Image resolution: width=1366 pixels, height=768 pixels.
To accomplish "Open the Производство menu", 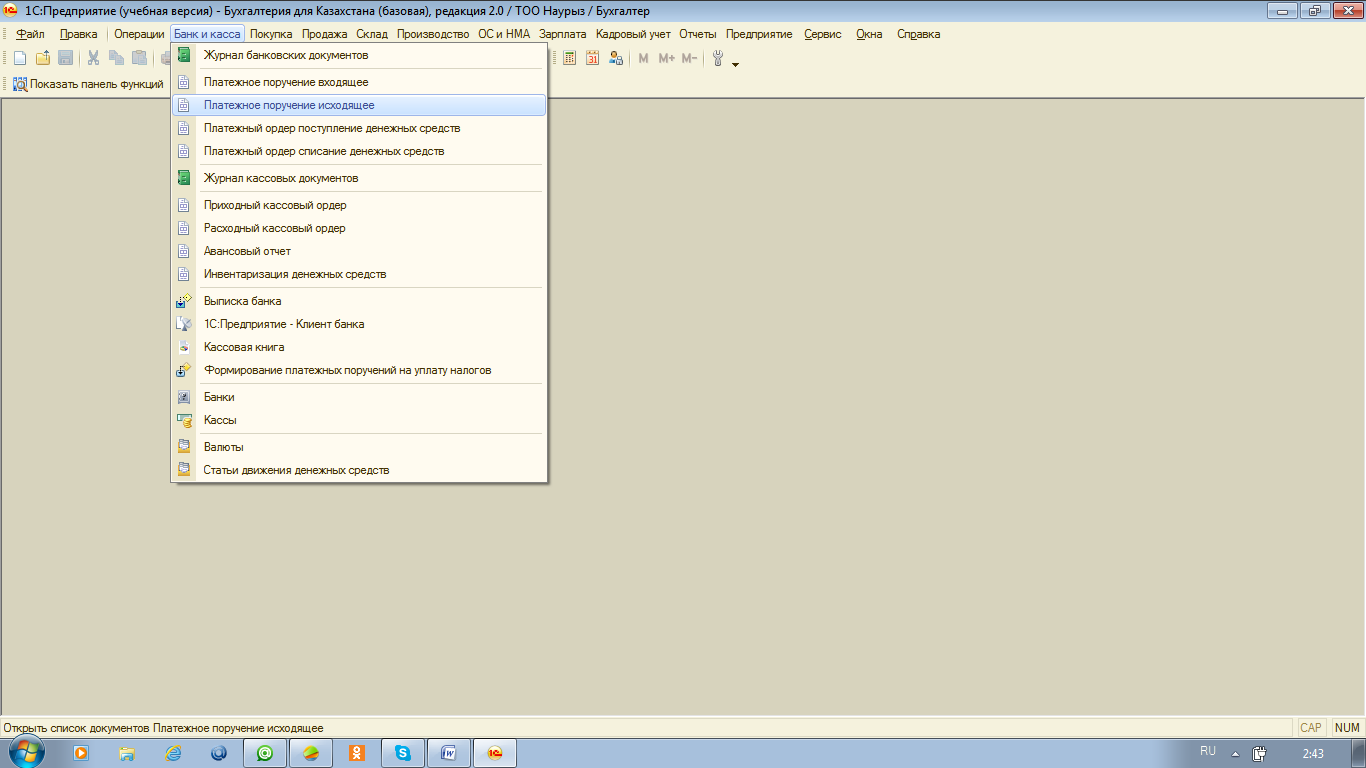I will coord(433,34).
